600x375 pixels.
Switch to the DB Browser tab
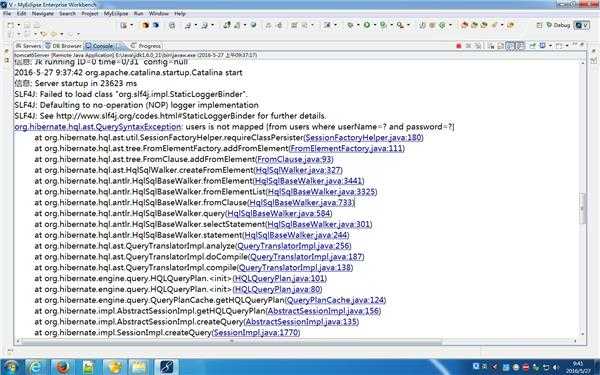[64, 46]
